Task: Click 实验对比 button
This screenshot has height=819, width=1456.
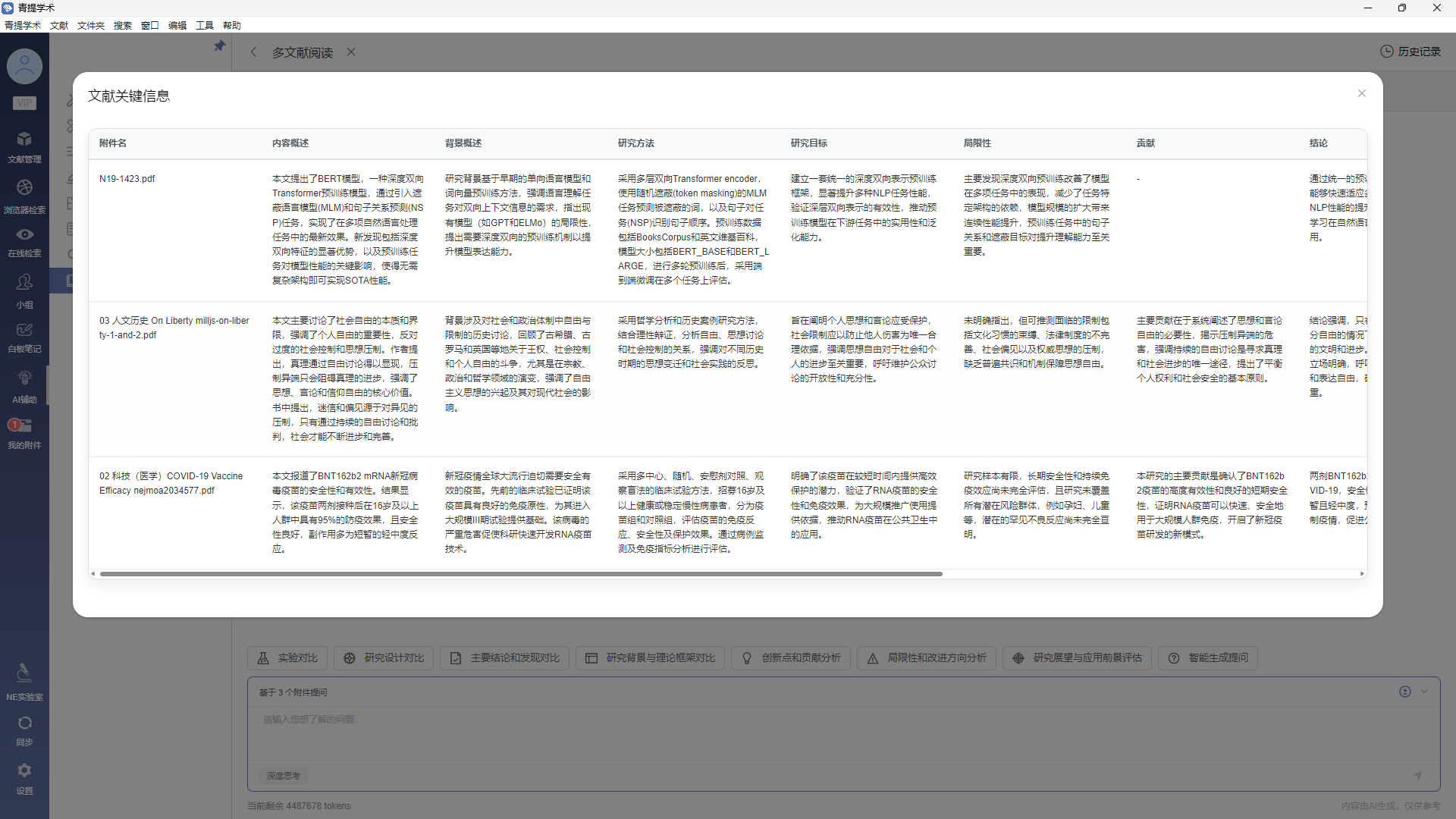Action: 287,657
